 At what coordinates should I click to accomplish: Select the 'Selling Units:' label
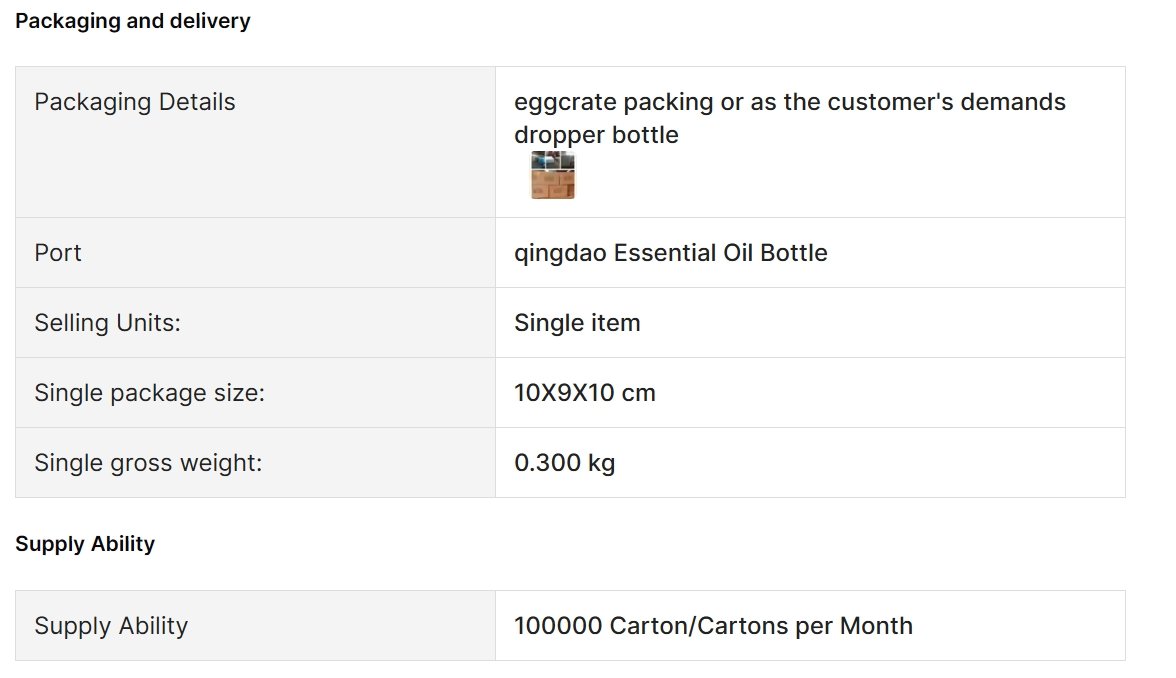click(107, 322)
